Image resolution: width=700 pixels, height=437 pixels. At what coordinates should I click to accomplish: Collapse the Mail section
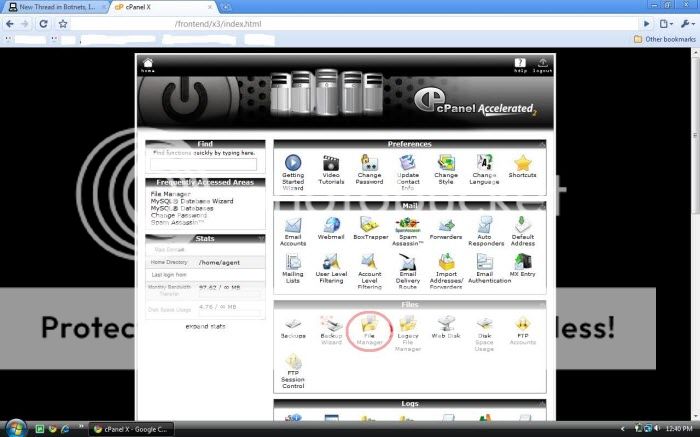542,205
